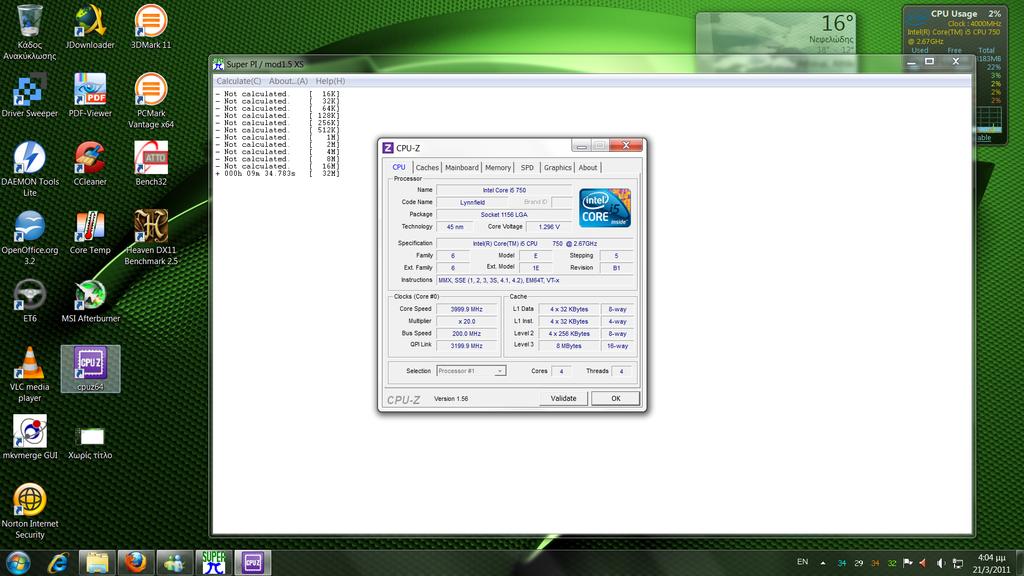
Task: Open PDF-Viewer desktop shortcut
Action: pyautogui.click(x=90, y=95)
